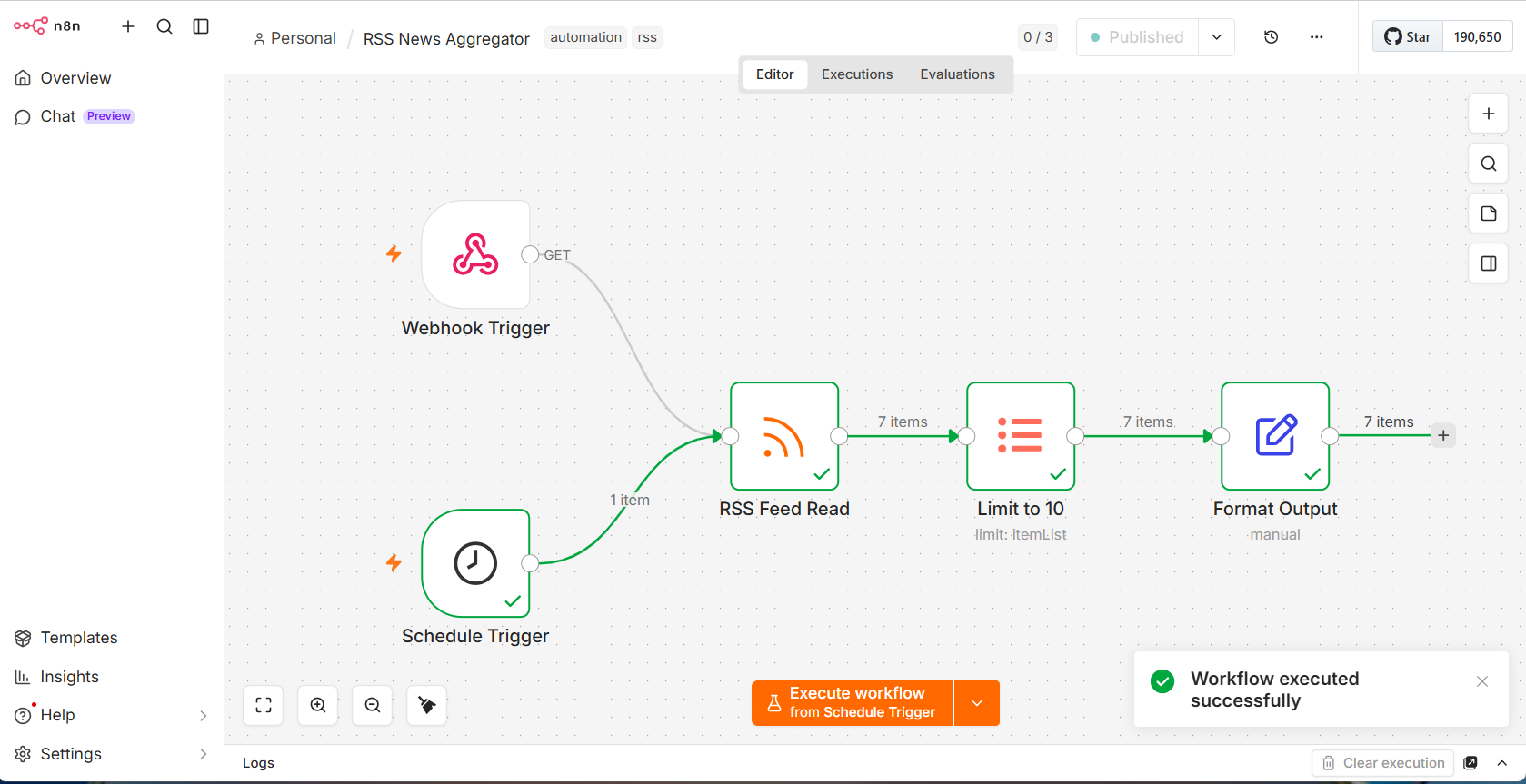
Task: Add node after Format Output with plus
Action: click(x=1443, y=435)
